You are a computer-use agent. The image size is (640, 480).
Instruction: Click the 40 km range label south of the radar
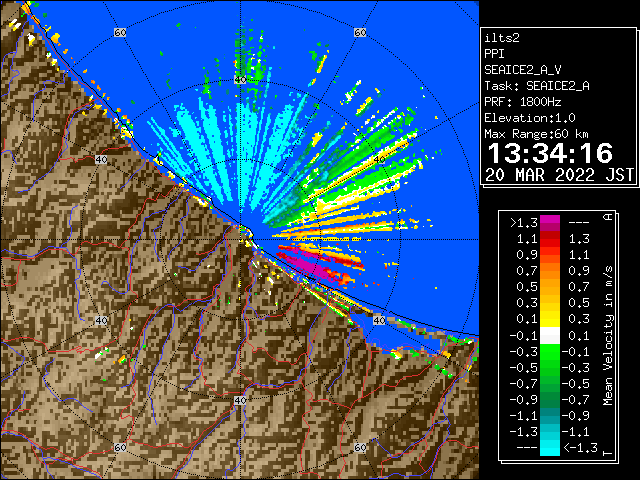point(240,400)
